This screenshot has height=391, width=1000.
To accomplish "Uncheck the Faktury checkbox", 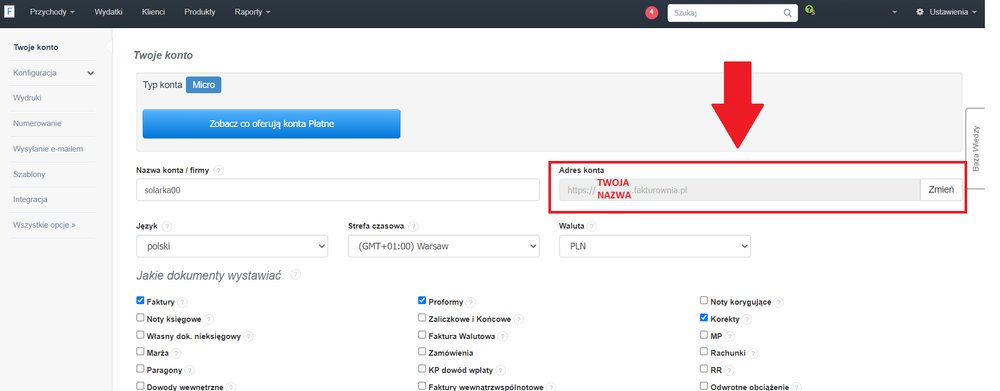I will click(x=140, y=300).
